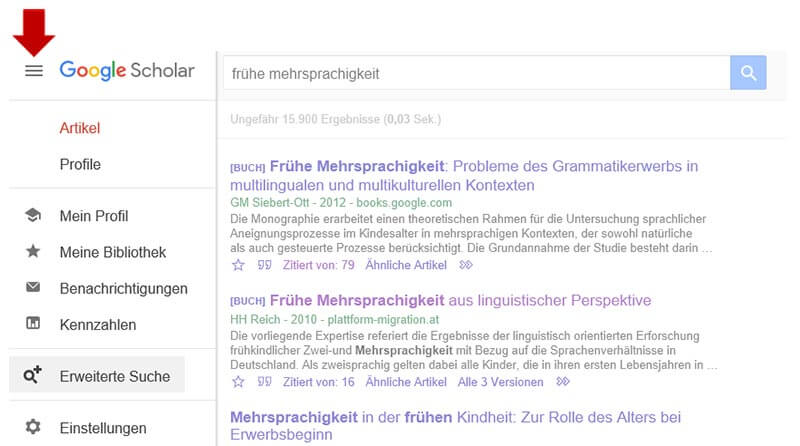800x446 pixels.
Task: Click the cite quote icon on first result
Action: click(264, 265)
